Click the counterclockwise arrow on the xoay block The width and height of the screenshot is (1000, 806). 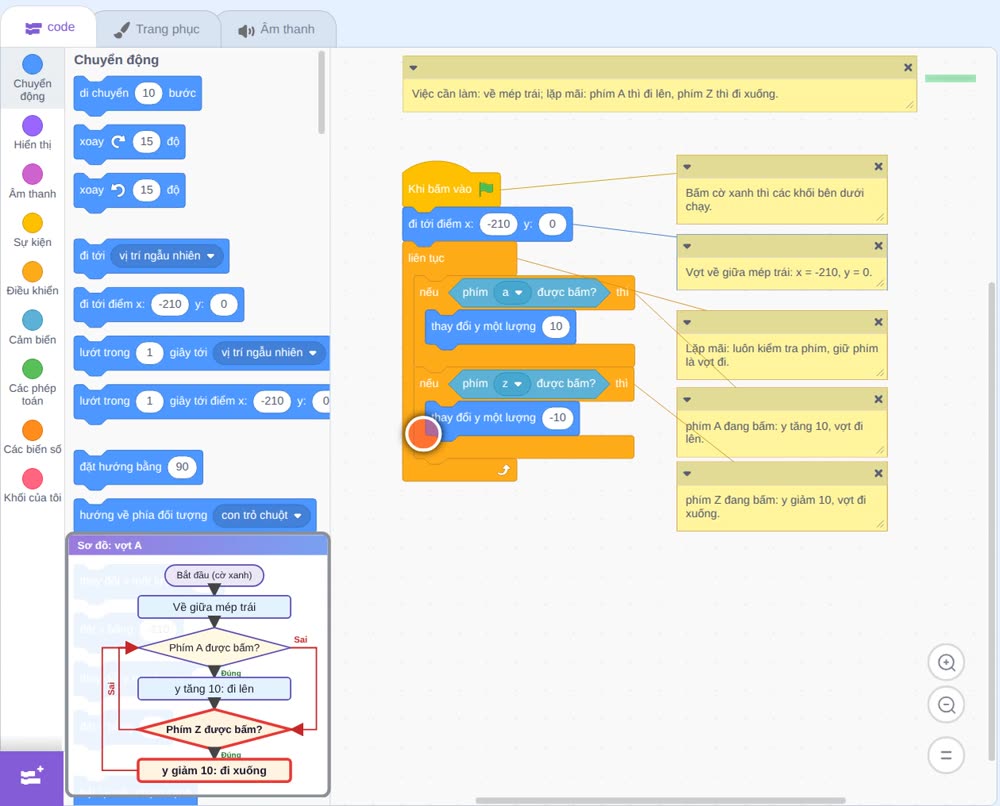[x=118, y=189]
